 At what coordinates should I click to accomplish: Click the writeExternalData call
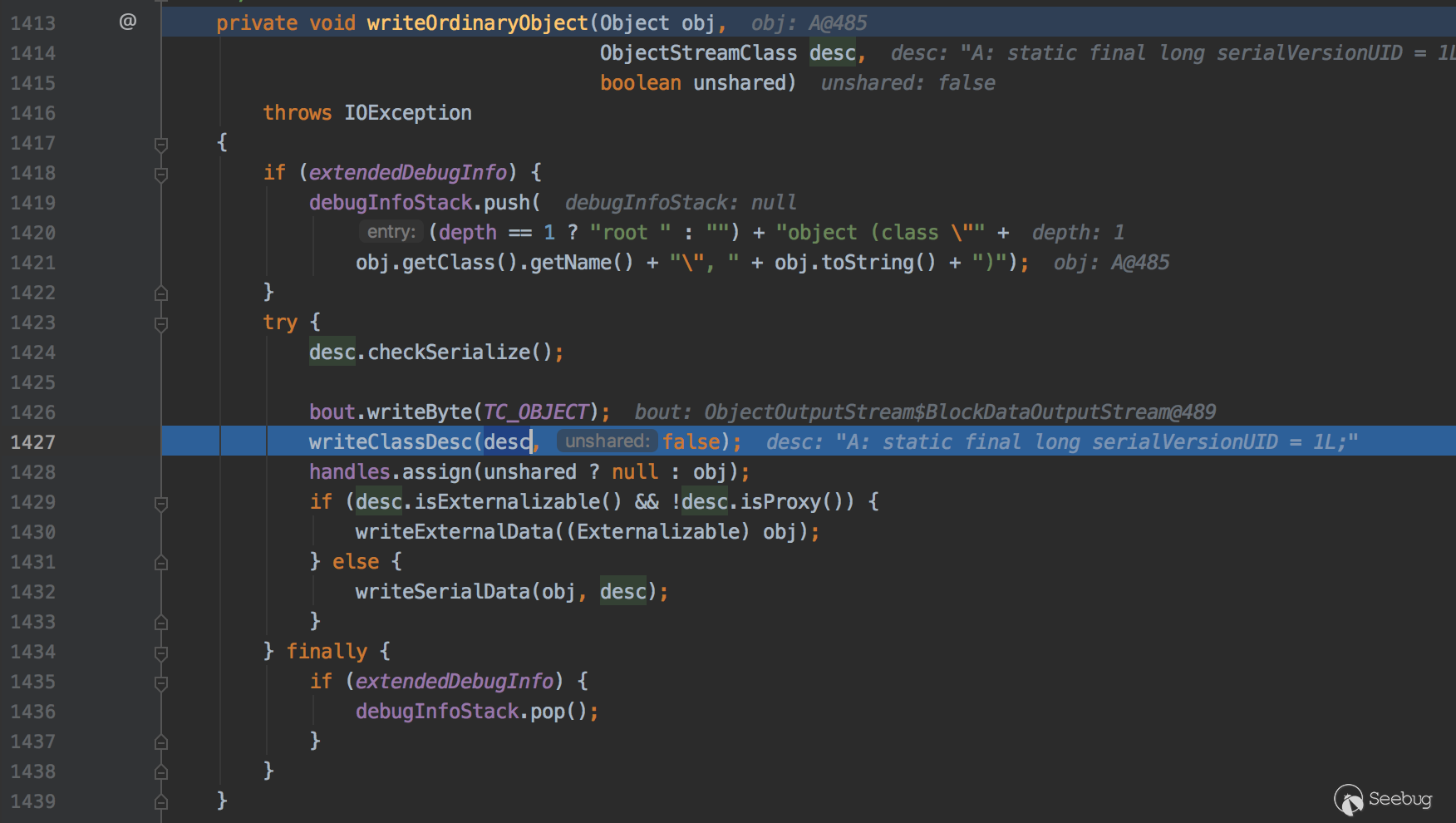(x=455, y=531)
